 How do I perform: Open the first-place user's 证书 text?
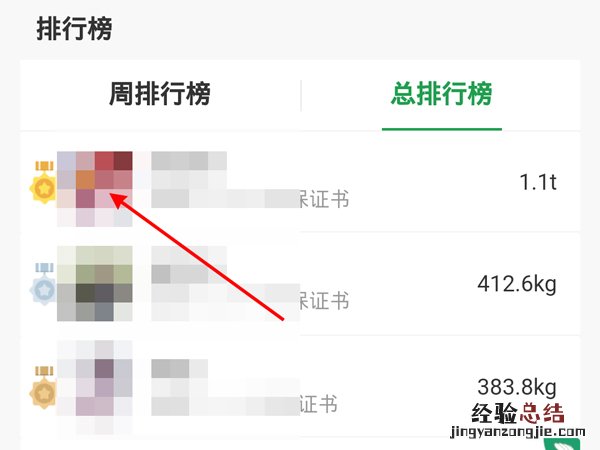(x=324, y=199)
